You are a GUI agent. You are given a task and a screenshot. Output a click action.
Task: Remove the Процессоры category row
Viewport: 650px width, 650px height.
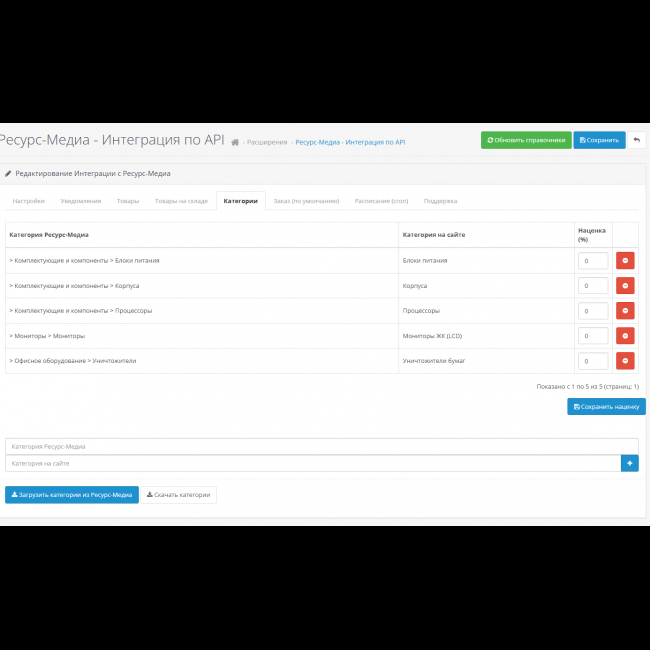[625, 311]
